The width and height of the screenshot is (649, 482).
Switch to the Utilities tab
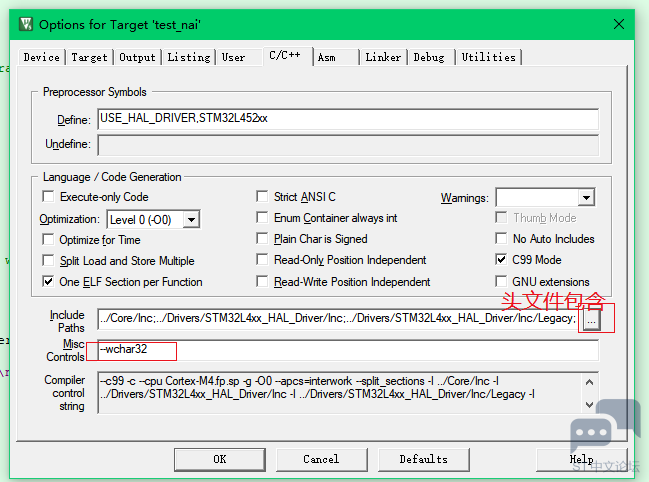click(489, 57)
